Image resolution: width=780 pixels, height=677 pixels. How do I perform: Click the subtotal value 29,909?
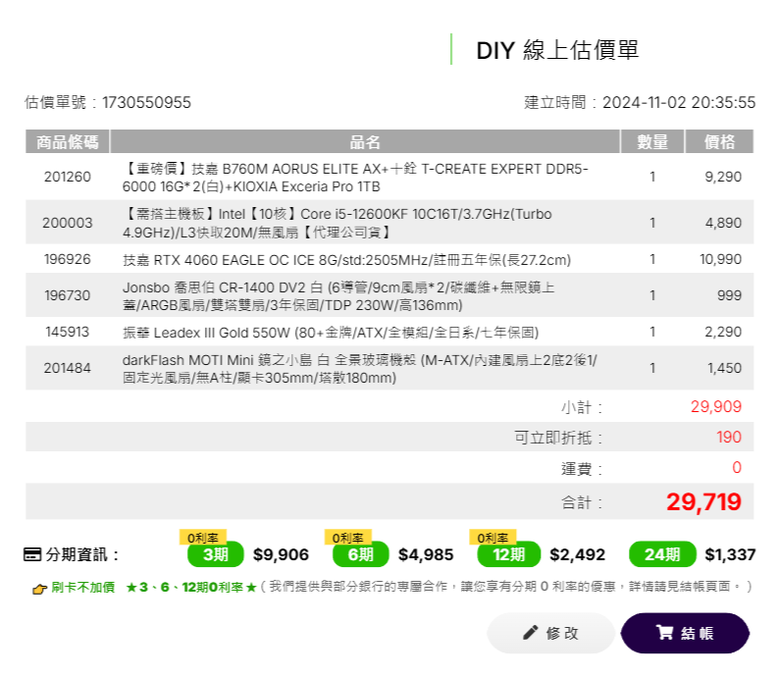[x=716, y=407]
